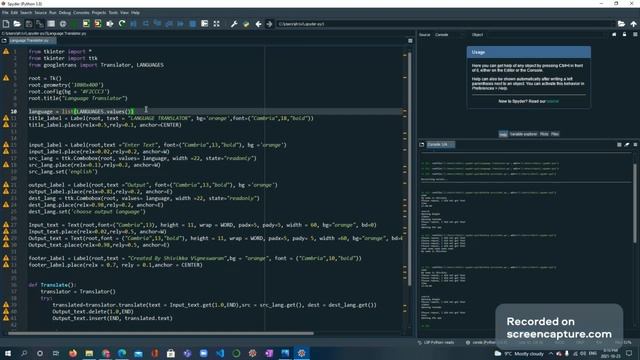Open the Help menu

click(135, 13)
